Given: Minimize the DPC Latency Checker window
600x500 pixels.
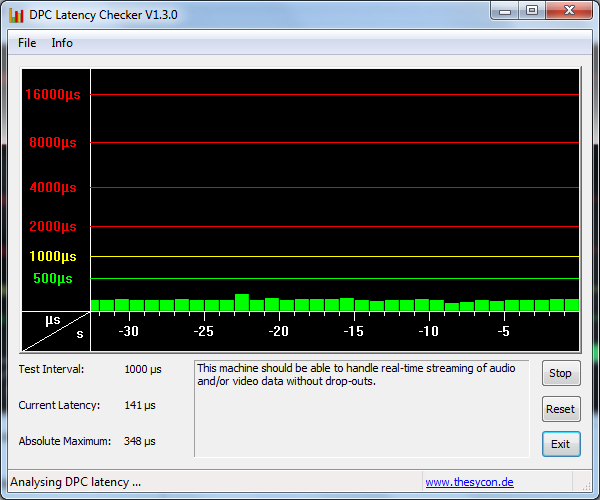Looking at the screenshot, I should click(x=505, y=11).
